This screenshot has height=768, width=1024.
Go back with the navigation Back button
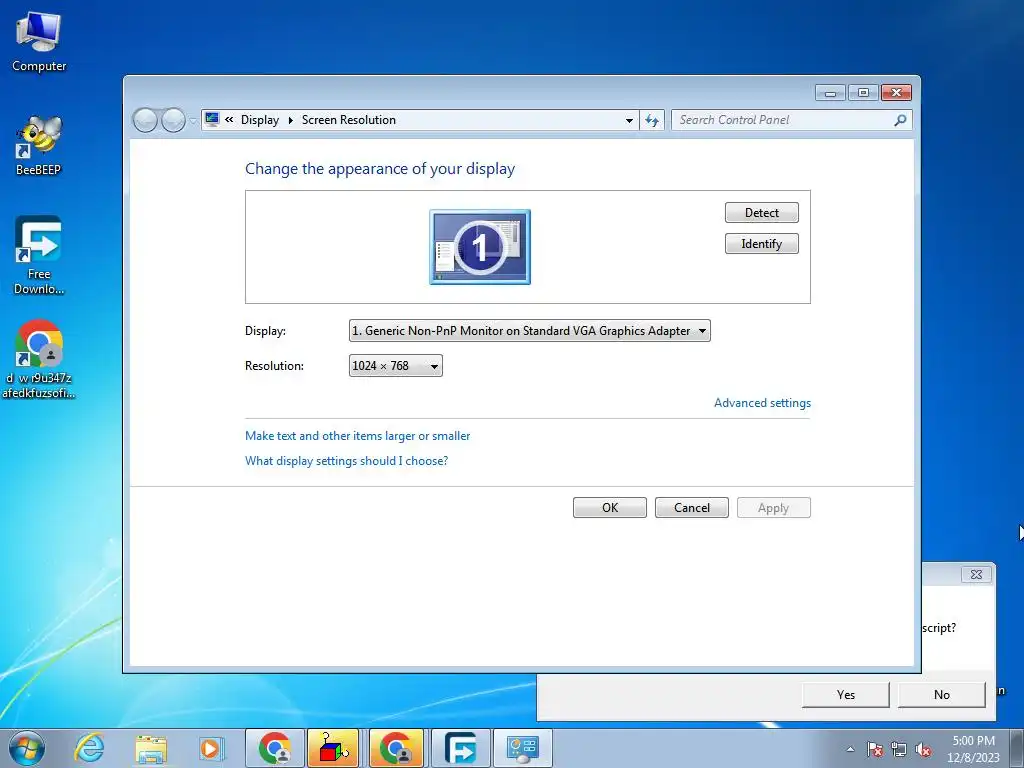coord(145,120)
